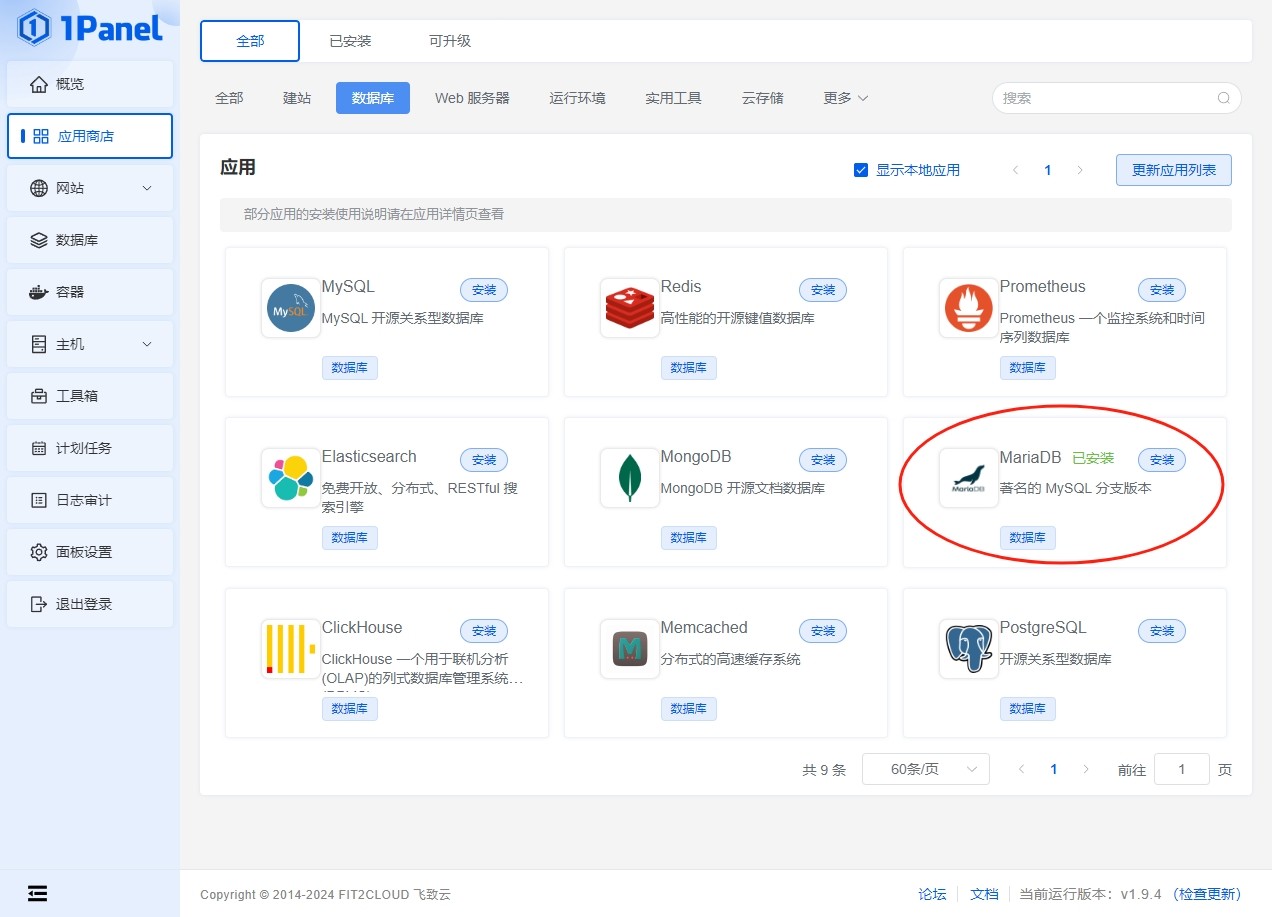
Task: Collapse the sidebar menu icon
Action: pyautogui.click(x=37, y=893)
